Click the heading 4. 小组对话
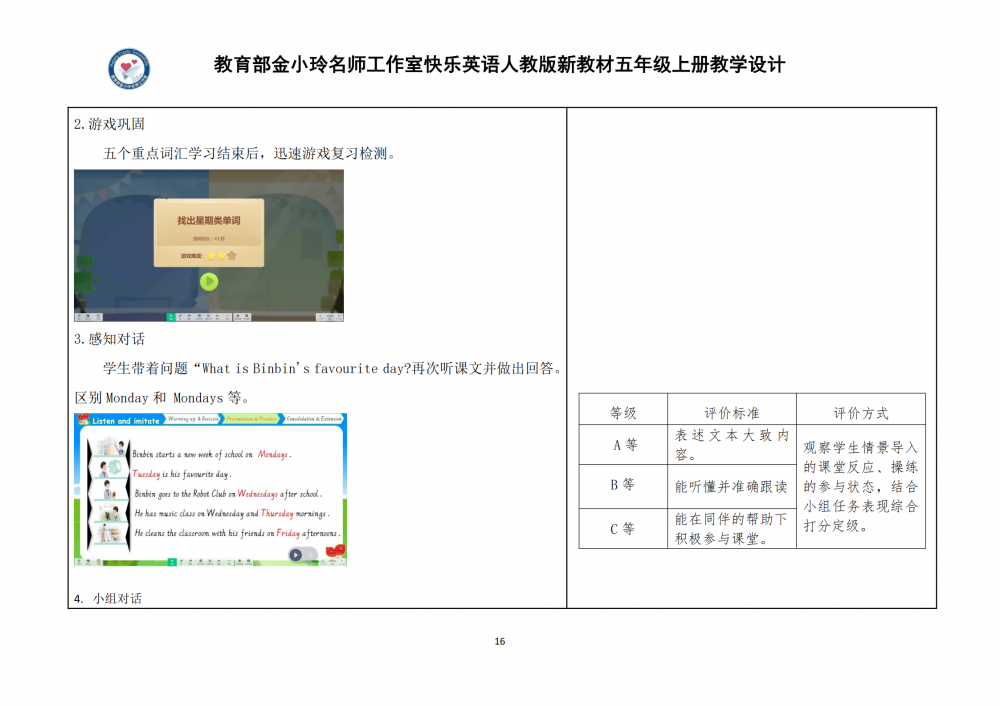This screenshot has height=706, width=1000. tap(108, 598)
